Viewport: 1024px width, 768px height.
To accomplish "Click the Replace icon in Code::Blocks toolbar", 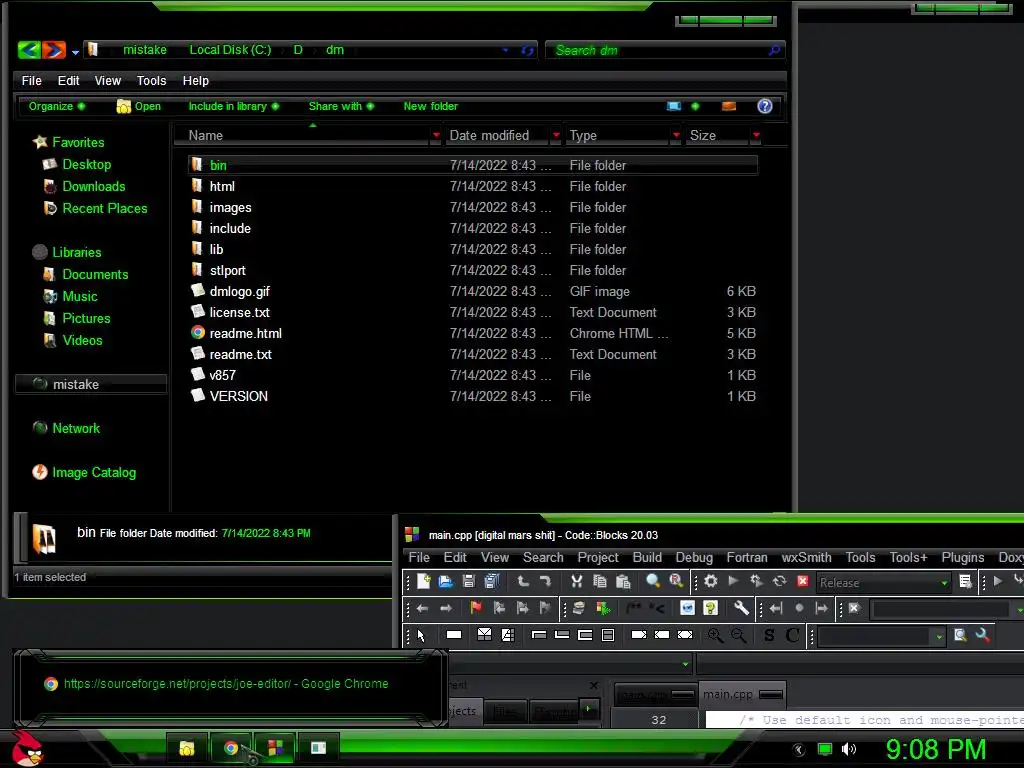I will (x=677, y=581).
